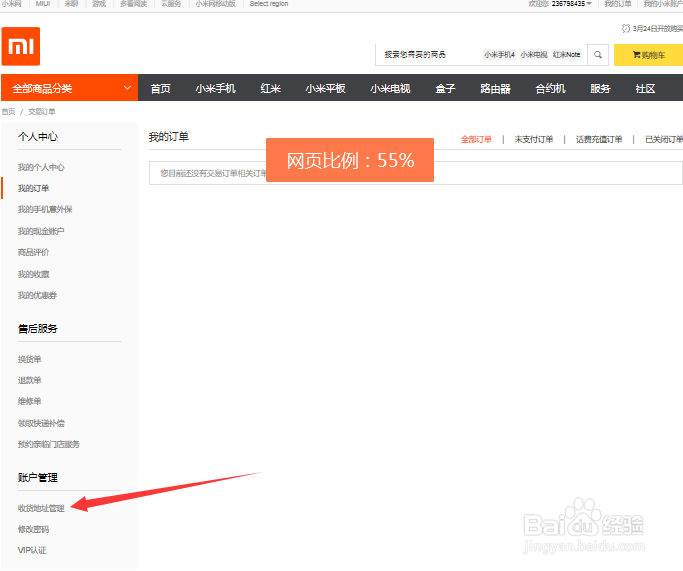683x571 pixels.
Task: Click the 红米Note search suggestion tag
Action: point(566,55)
